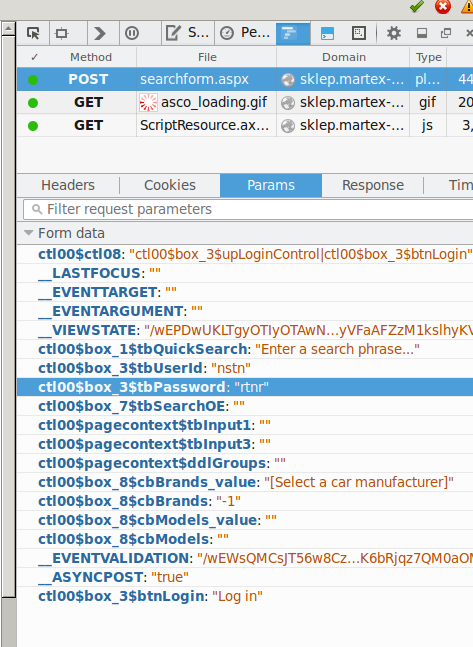
Task: Switch to the Style Editor panel
Action: pyautogui.click(x=188, y=33)
